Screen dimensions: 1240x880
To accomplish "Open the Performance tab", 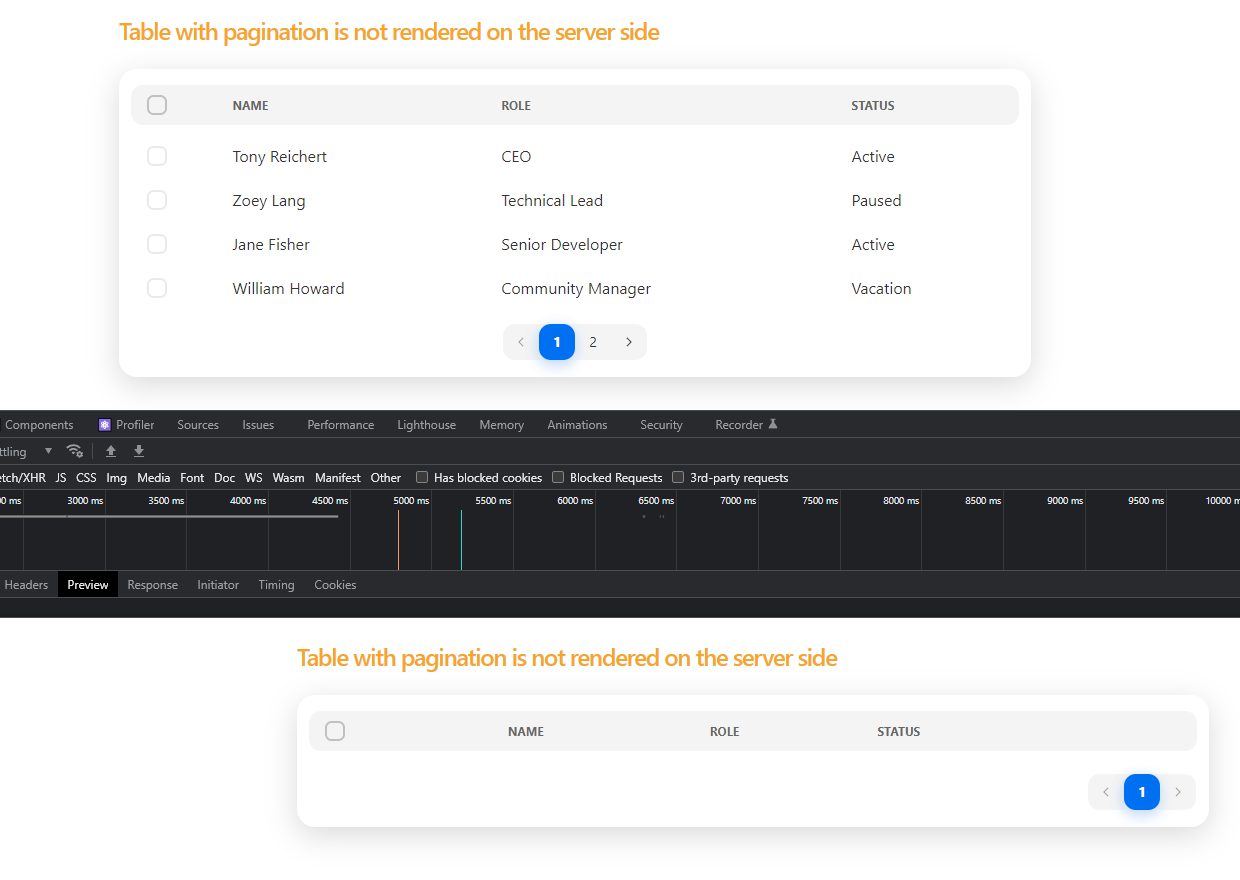I will (x=341, y=425).
